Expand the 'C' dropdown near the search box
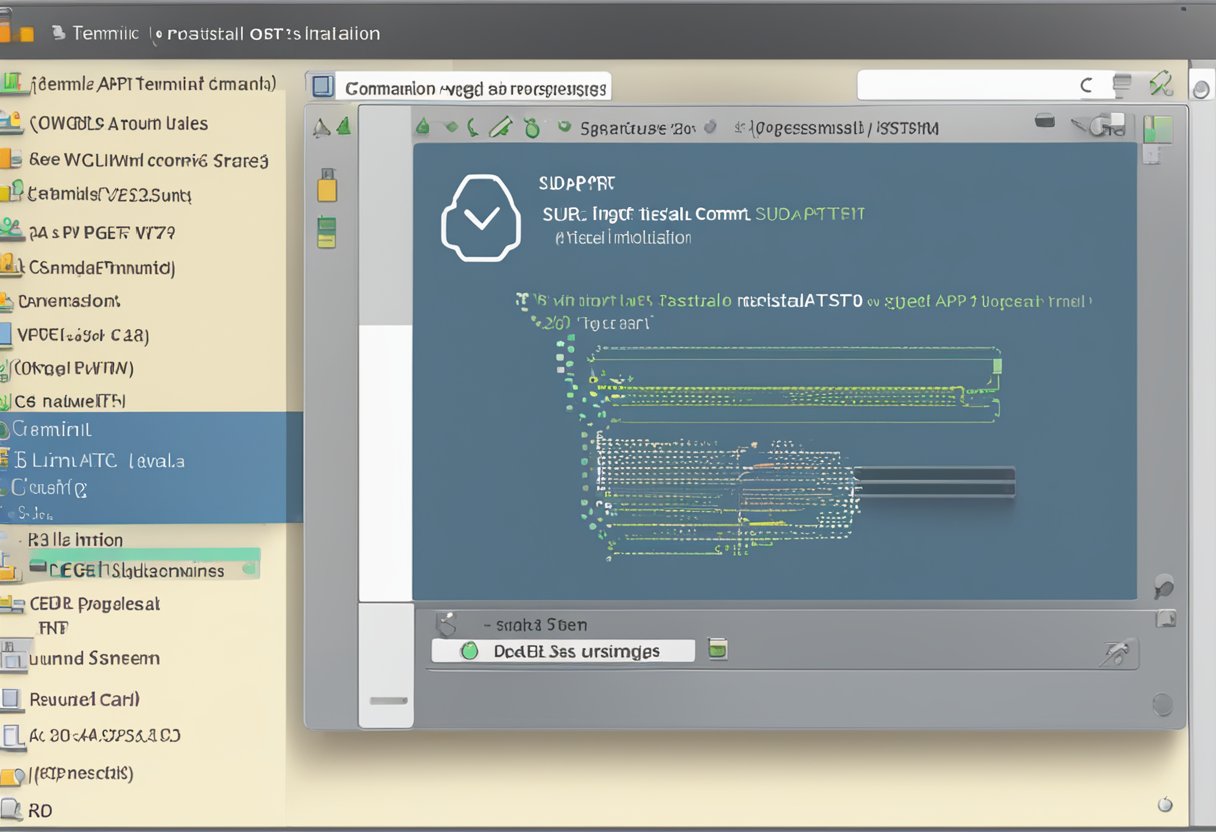Viewport: 1216px width, 832px height. click(1087, 84)
